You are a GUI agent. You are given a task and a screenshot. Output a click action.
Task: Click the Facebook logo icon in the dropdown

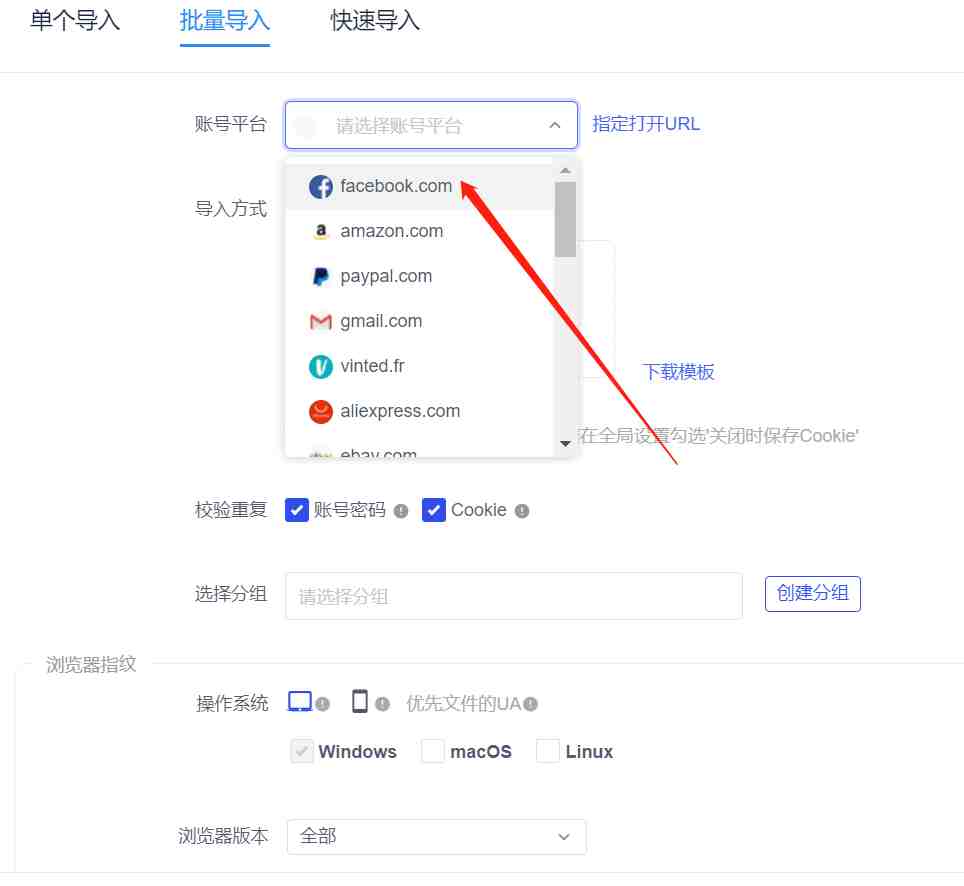(320, 186)
